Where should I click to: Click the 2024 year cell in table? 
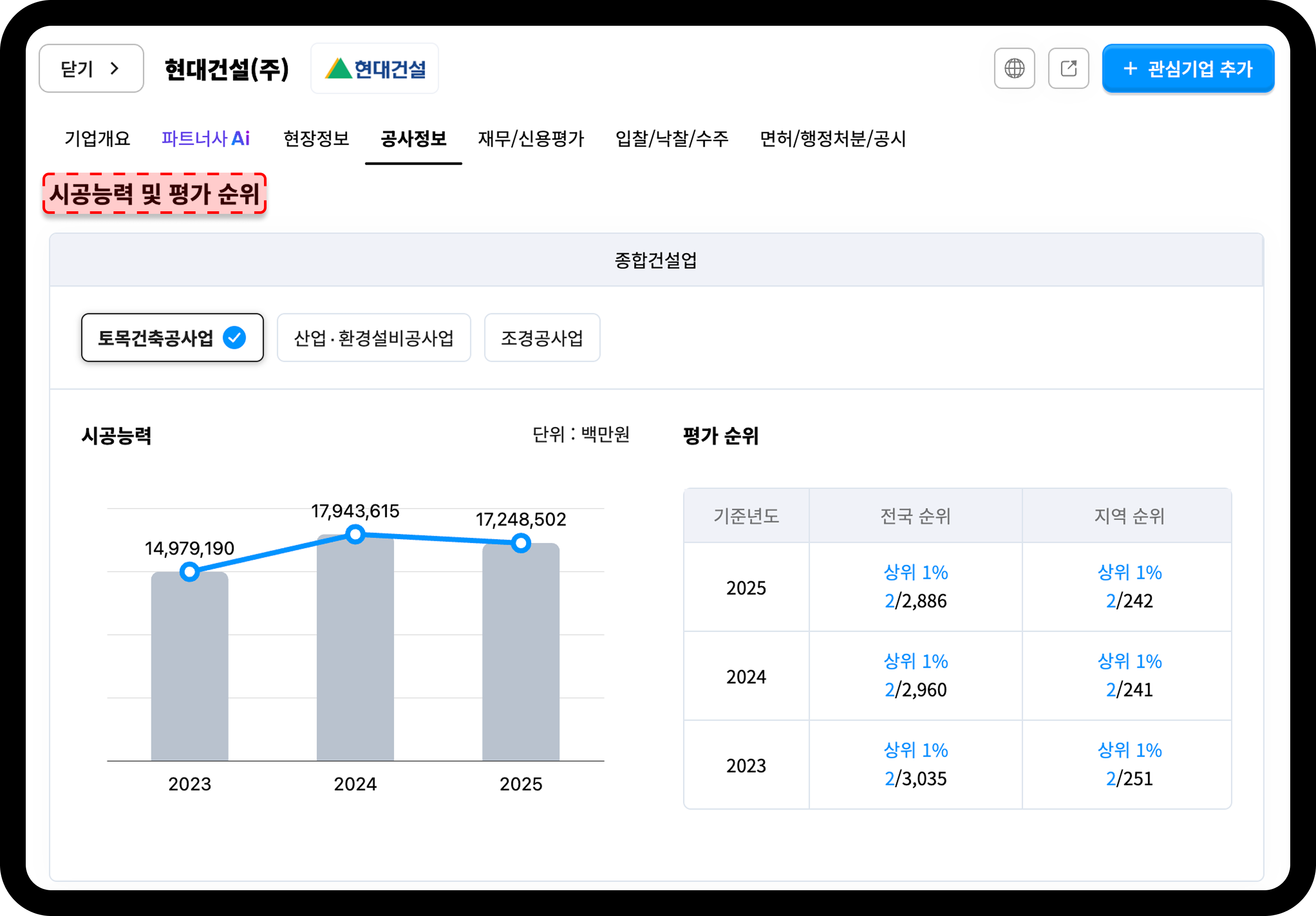point(746,677)
